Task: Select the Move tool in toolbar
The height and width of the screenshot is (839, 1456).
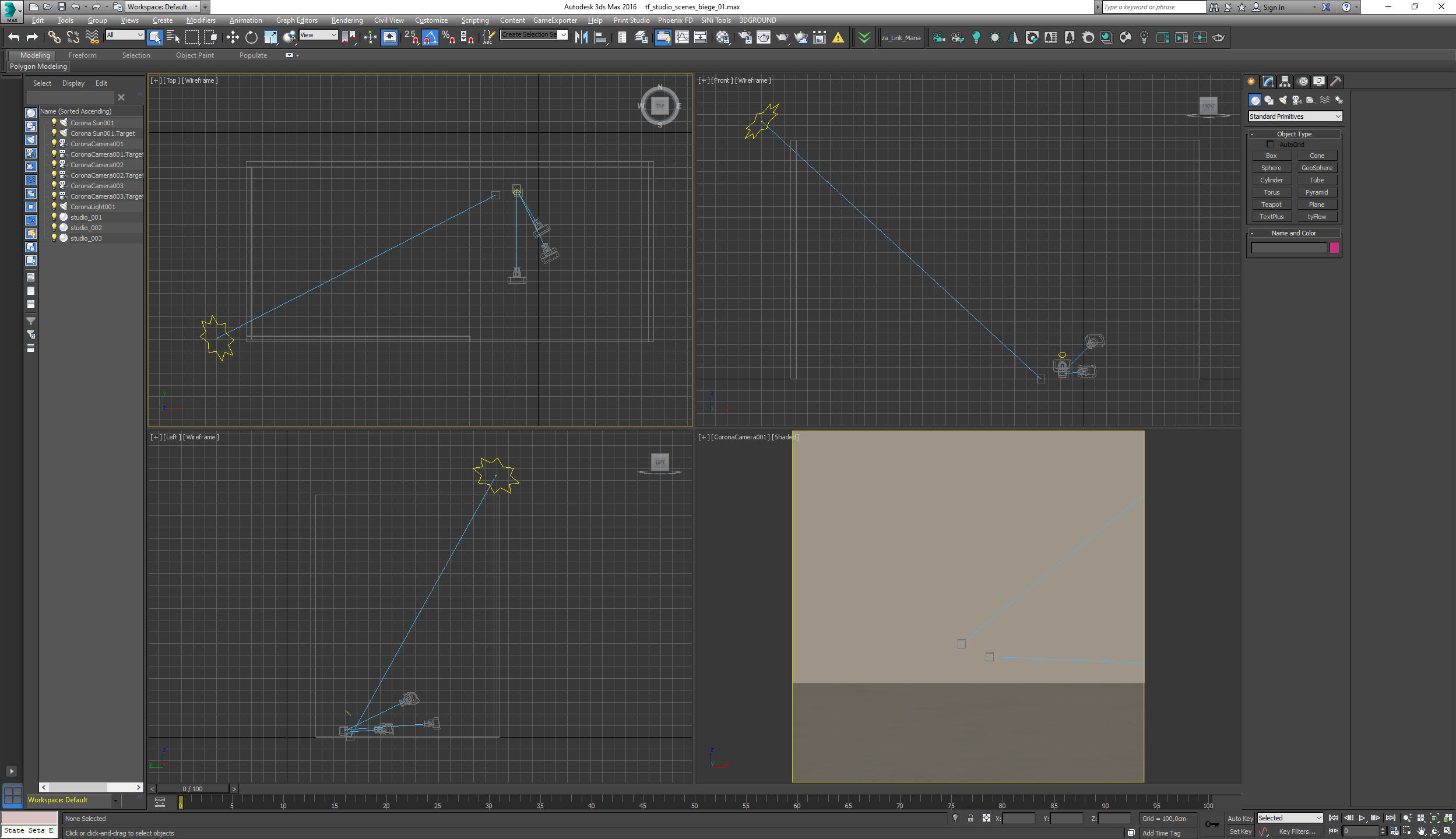Action: click(x=233, y=38)
